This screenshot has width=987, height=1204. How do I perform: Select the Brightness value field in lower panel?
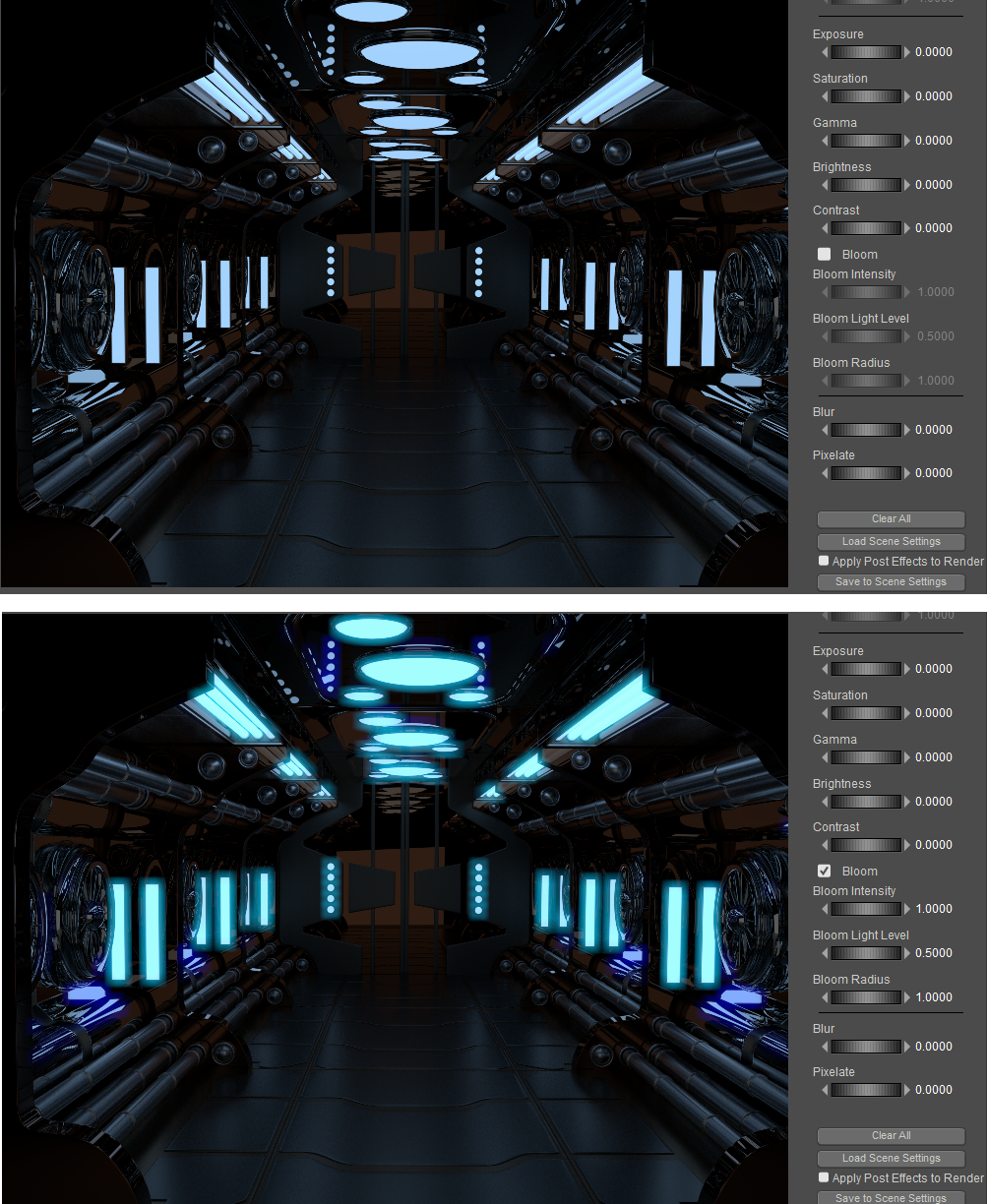click(933, 802)
